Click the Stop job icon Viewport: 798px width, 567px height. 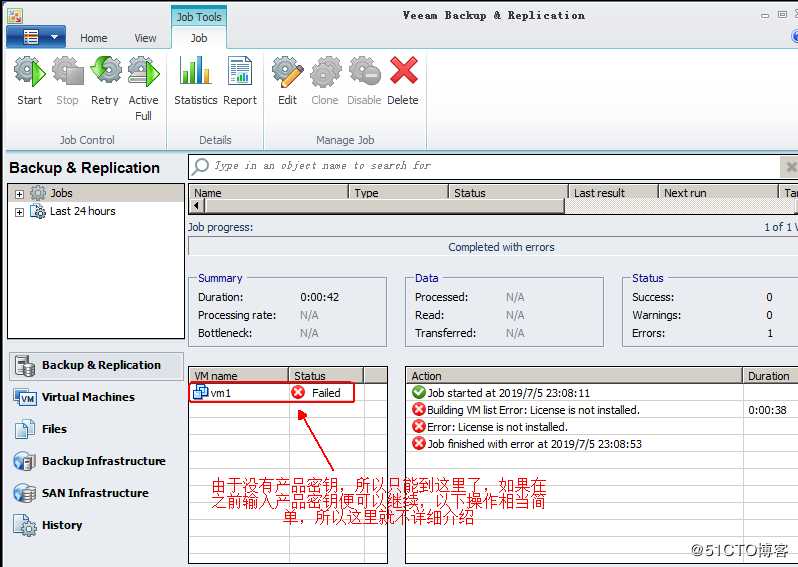[67, 81]
